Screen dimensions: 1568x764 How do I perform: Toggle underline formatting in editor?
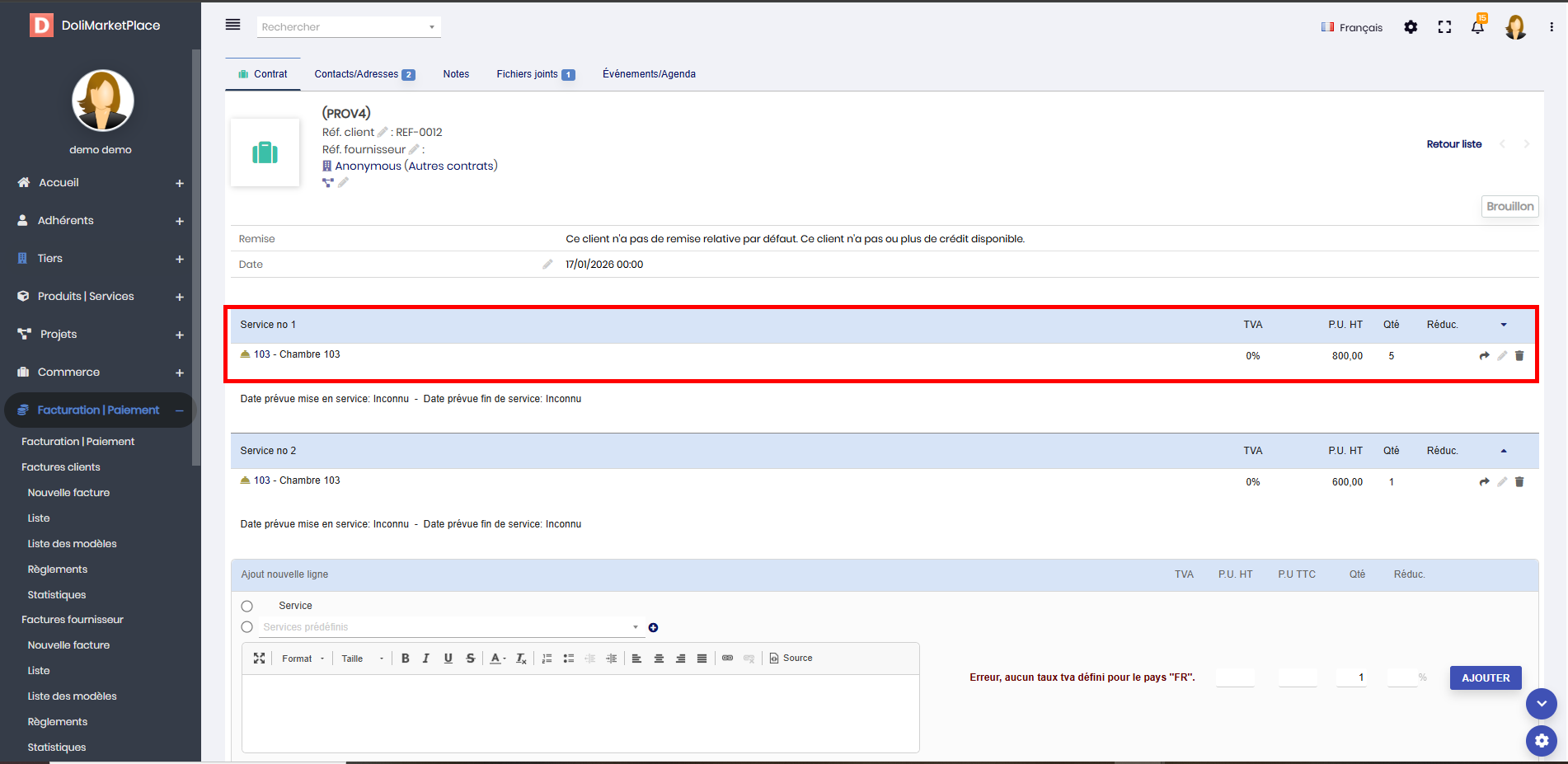click(448, 659)
